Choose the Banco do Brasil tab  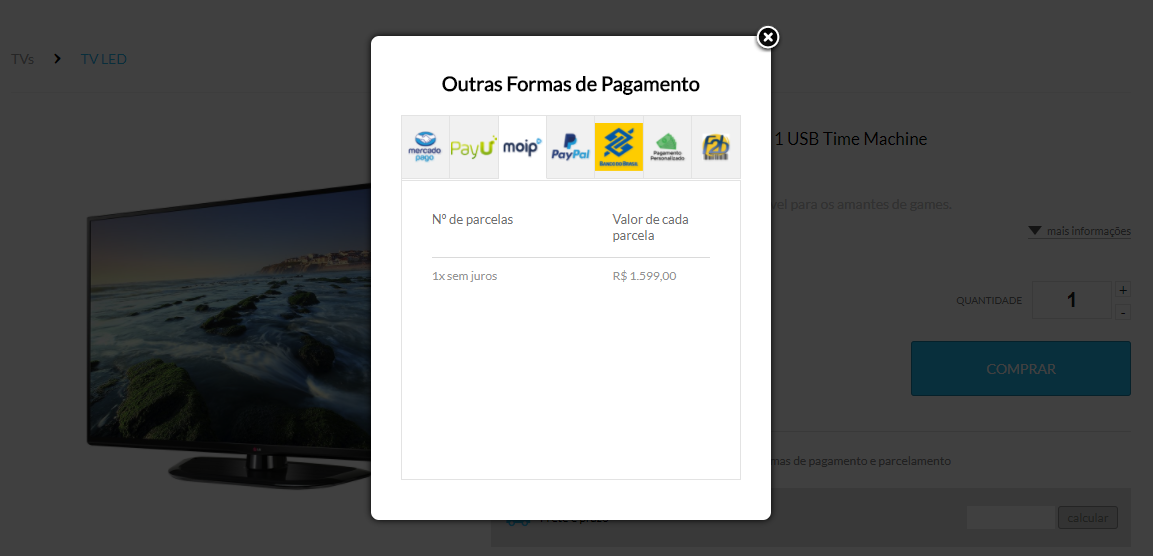tap(619, 147)
